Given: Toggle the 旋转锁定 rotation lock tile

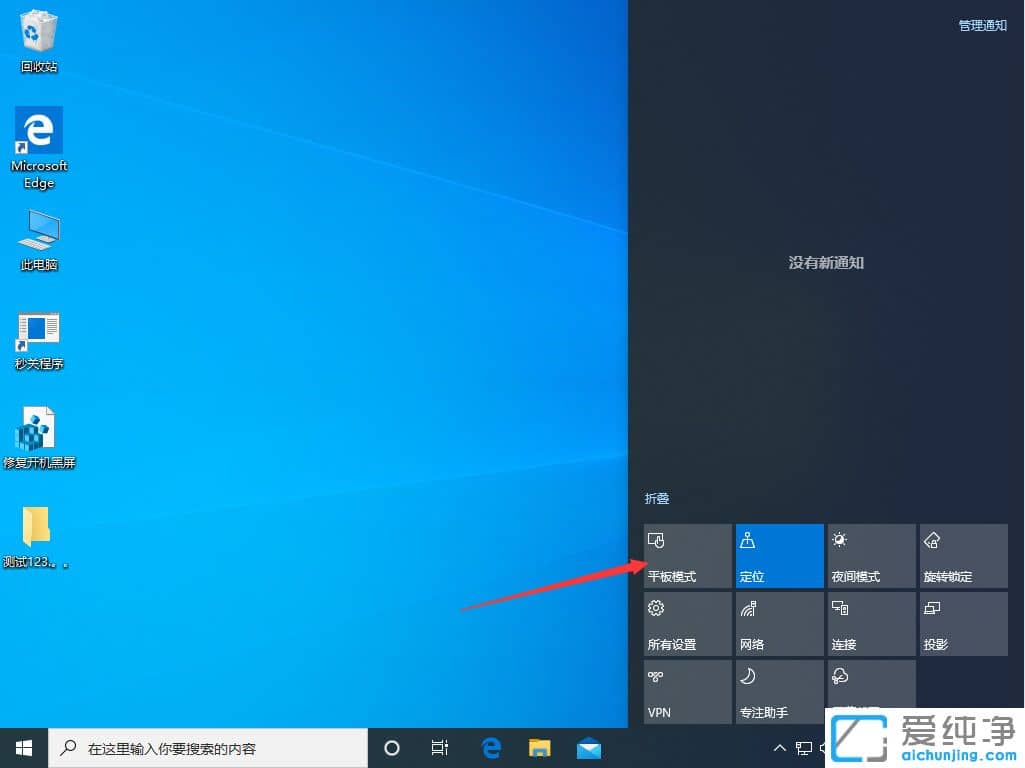Looking at the screenshot, I should pyautogui.click(x=963, y=556).
